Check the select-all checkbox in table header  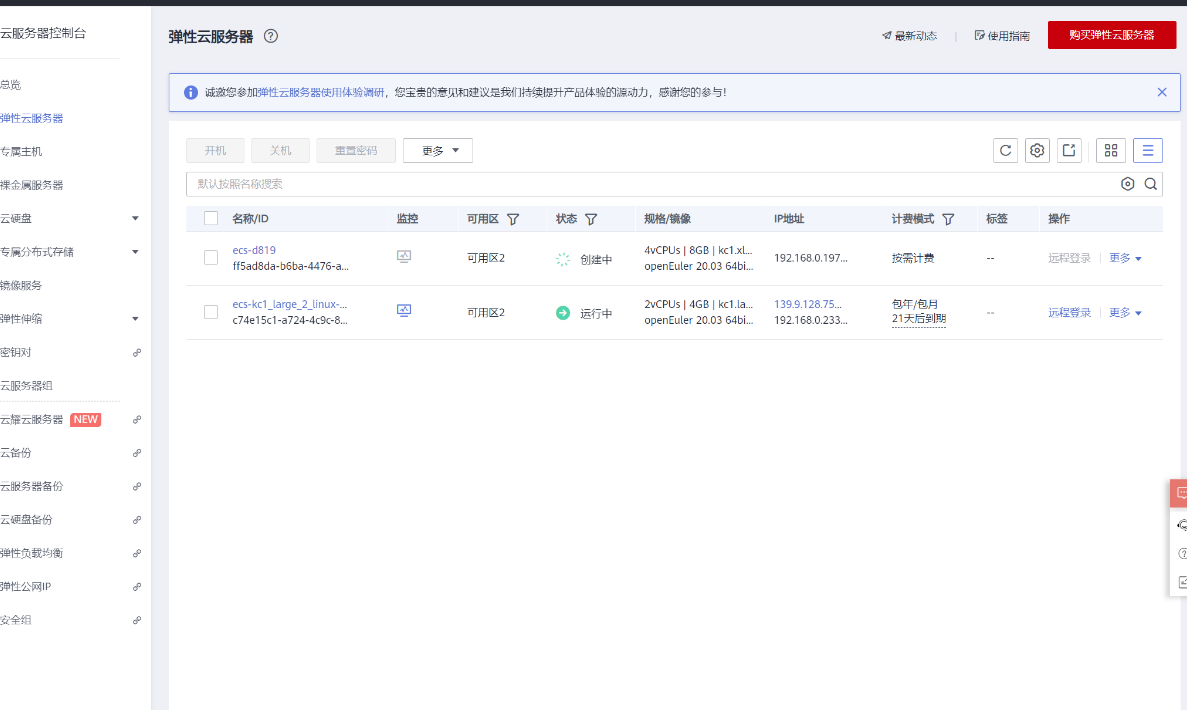point(210,218)
